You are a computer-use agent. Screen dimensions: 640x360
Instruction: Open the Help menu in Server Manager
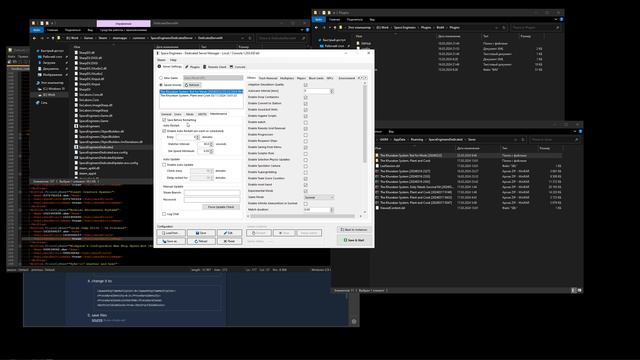[173, 60]
